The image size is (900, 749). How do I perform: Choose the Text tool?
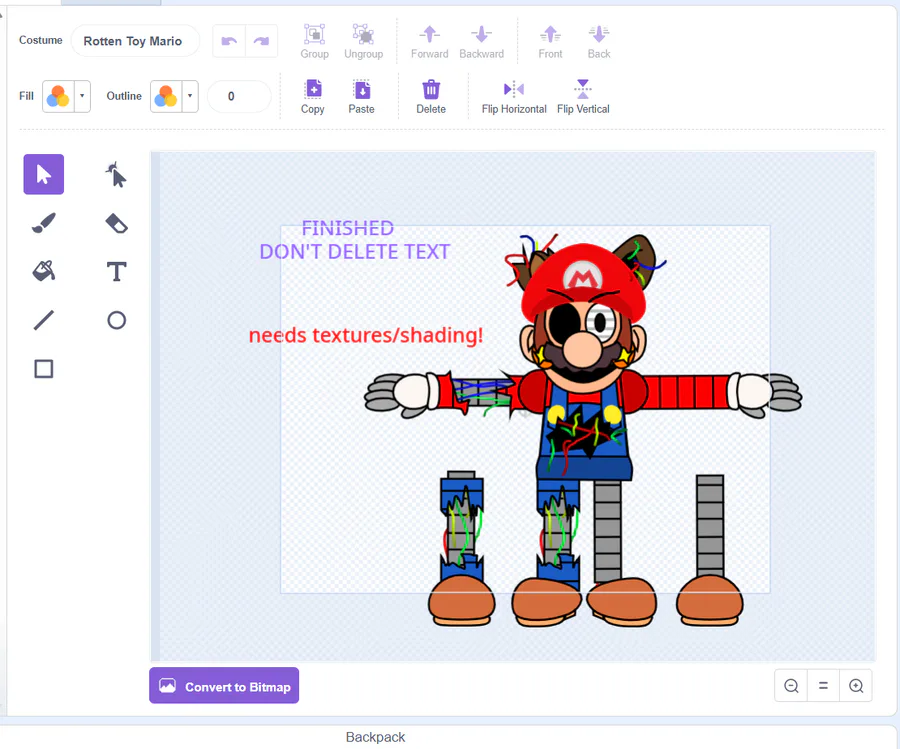tap(116, 271)
